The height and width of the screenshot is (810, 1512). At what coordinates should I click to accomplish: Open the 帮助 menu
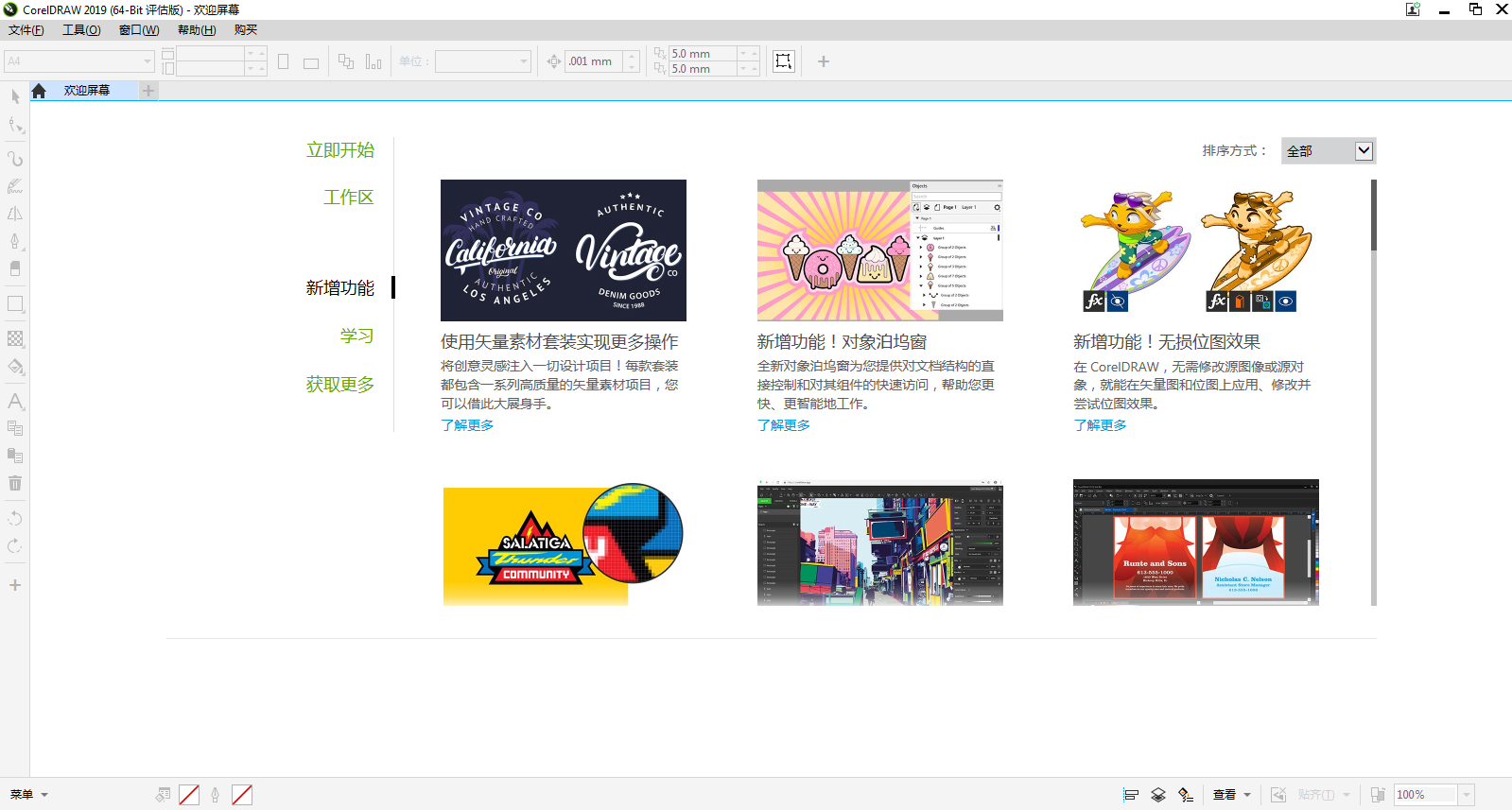[197, 30]
